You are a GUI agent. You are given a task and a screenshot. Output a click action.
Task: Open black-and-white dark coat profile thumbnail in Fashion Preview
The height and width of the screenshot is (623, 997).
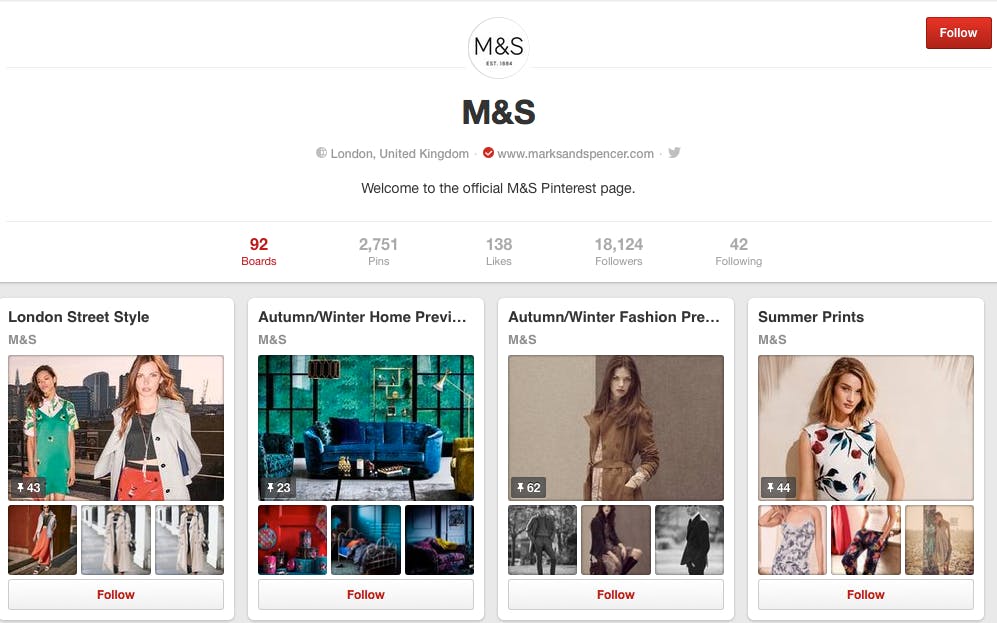click(x=689, y=540)
